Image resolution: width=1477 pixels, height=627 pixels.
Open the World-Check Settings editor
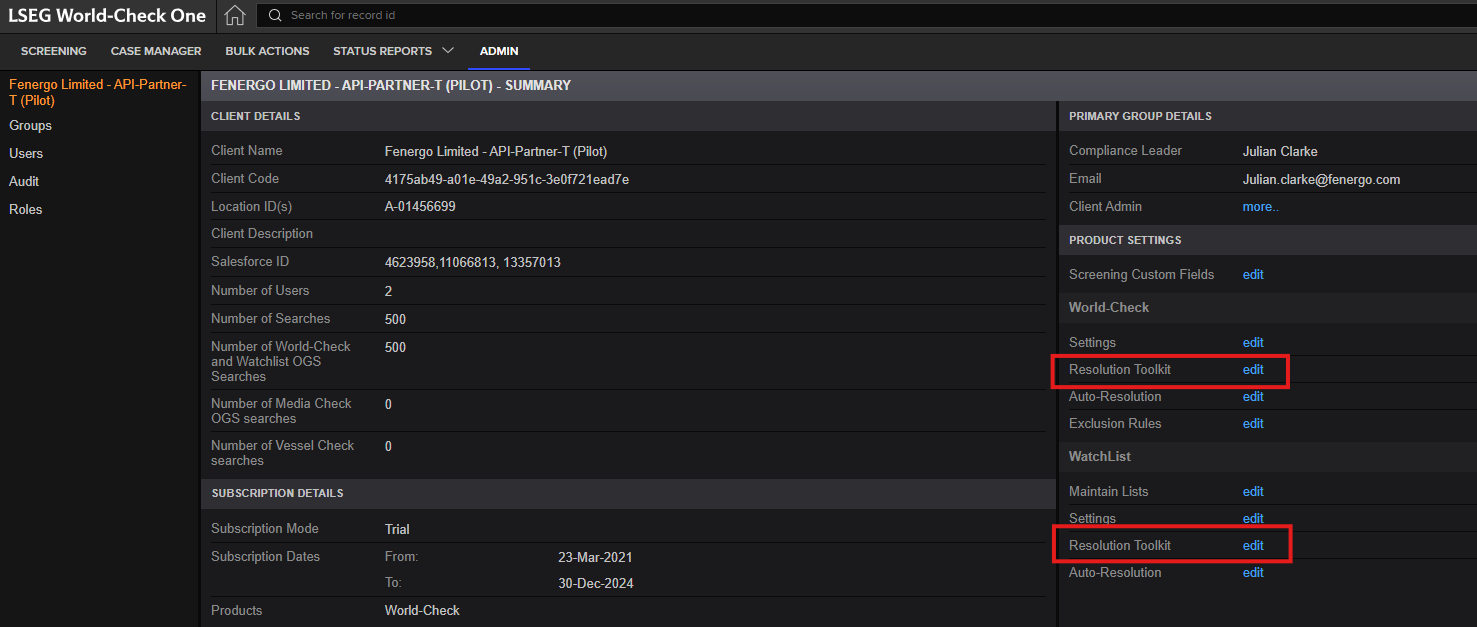tap(1253, 342)
